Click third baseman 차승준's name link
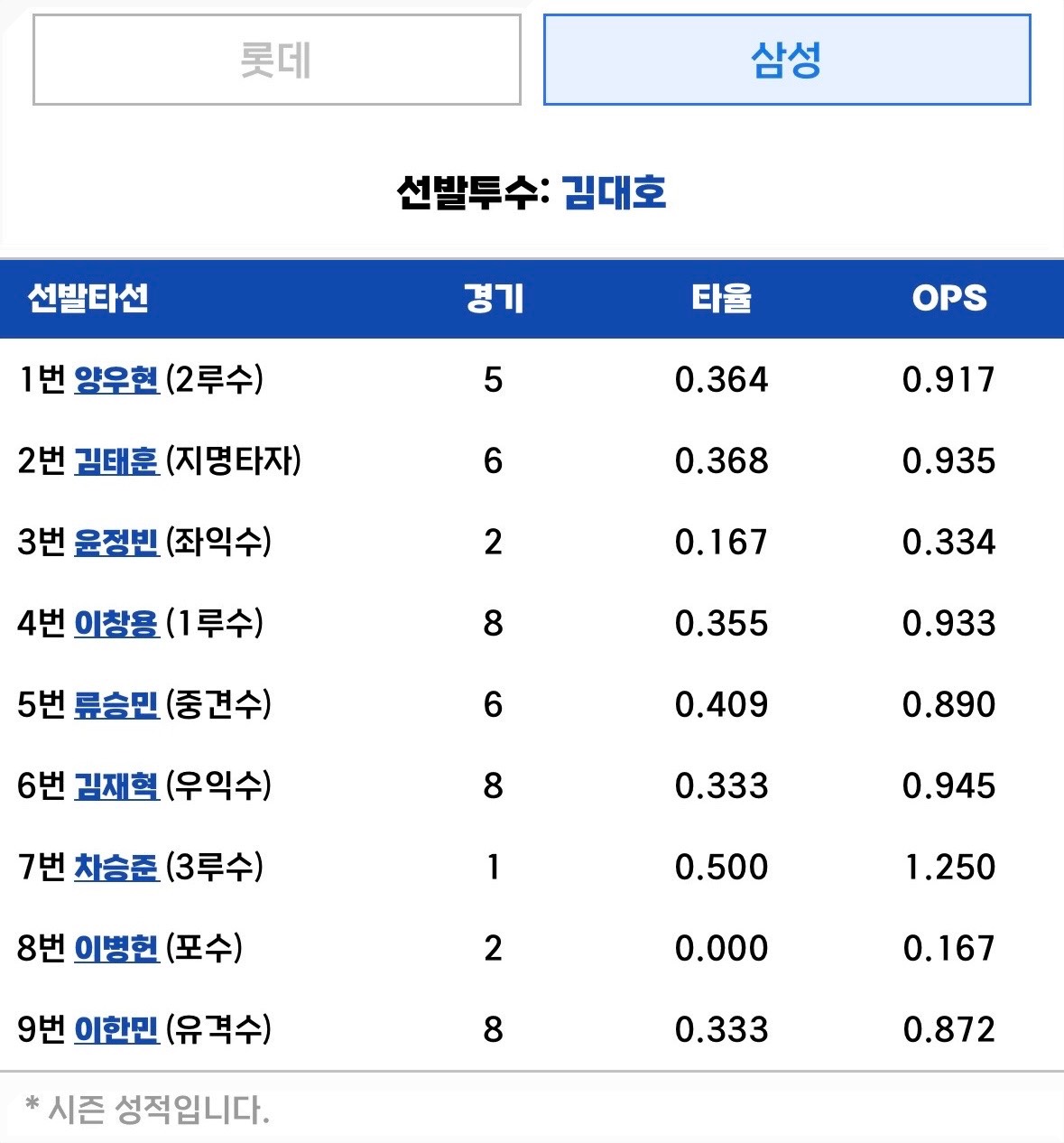Viewport: 1064px width, 1143px height. pos(116,867)
